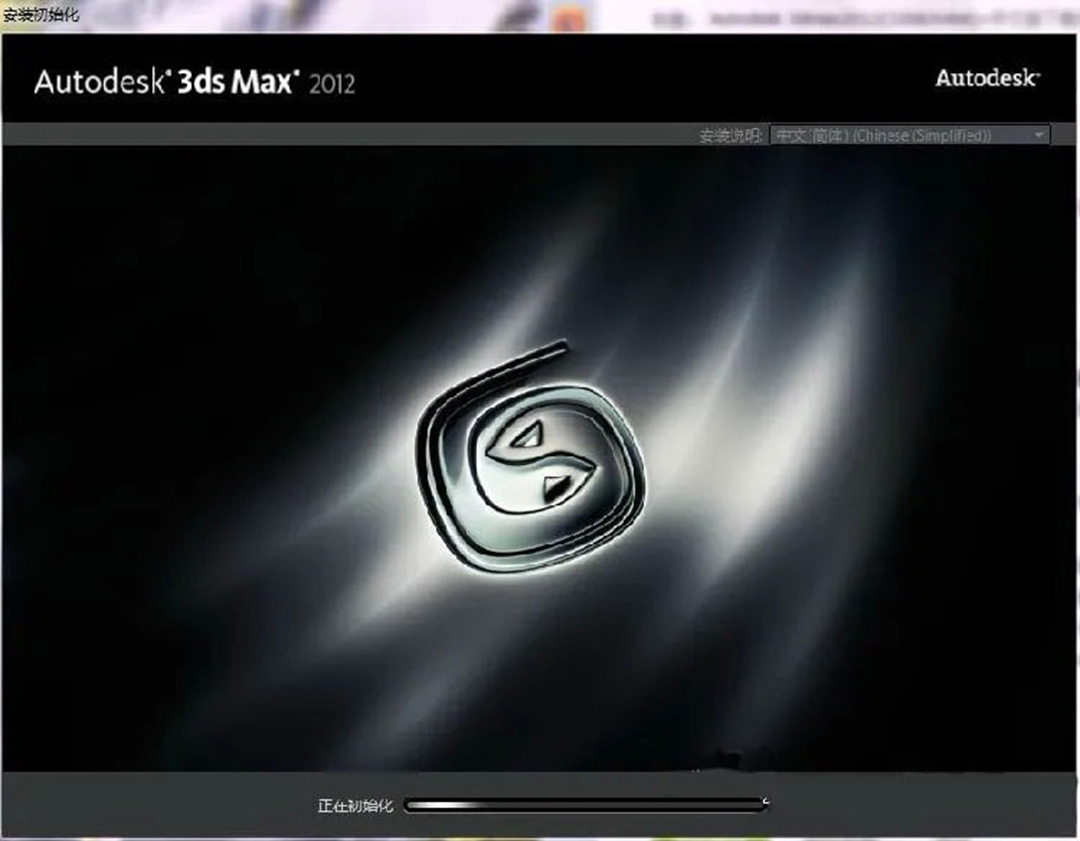1080x841 pixels.
Task: Click the 安装初始化 window title
Action: point(41,14)
